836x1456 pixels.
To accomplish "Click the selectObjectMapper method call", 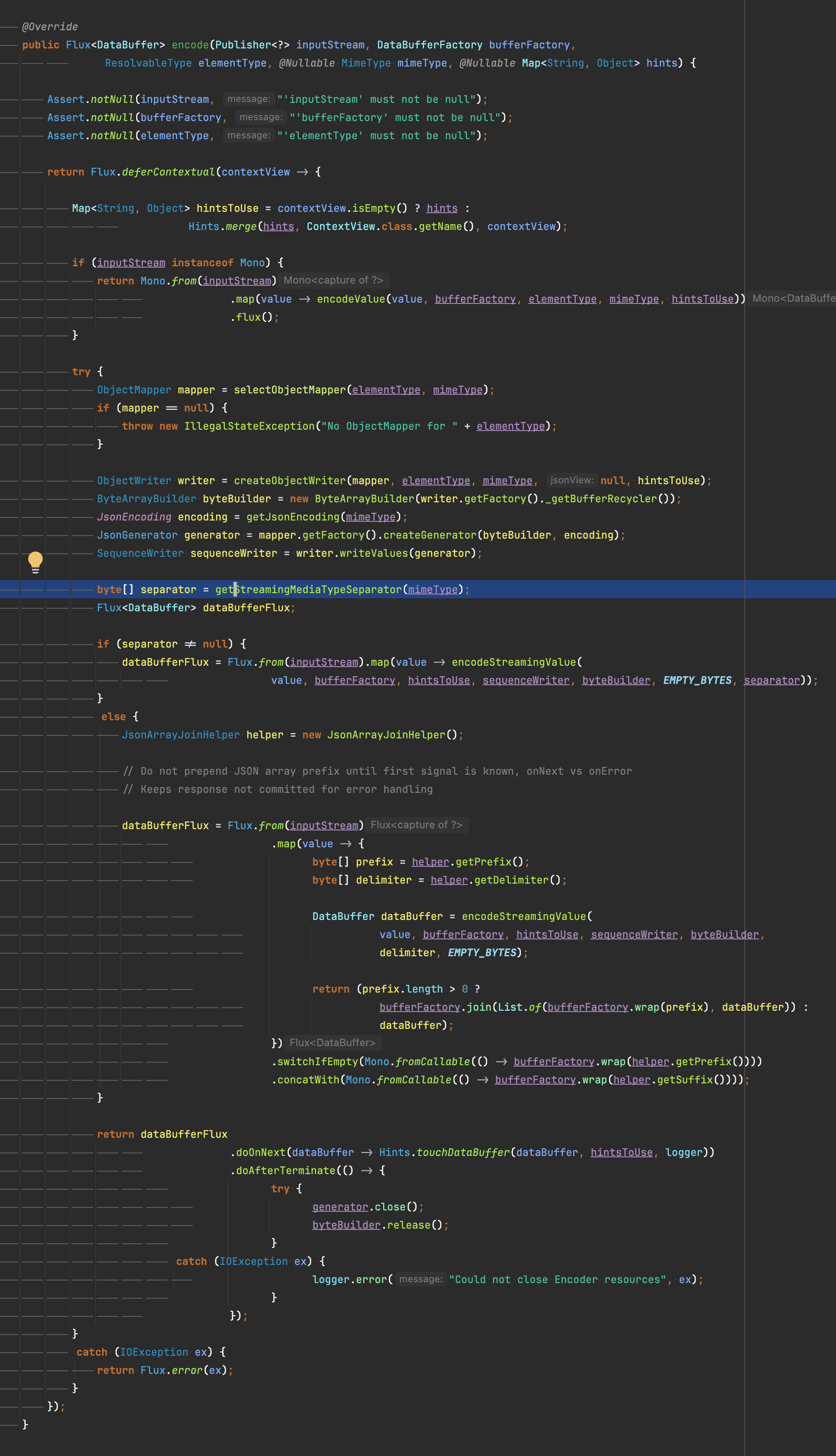I will pos(289,390).
